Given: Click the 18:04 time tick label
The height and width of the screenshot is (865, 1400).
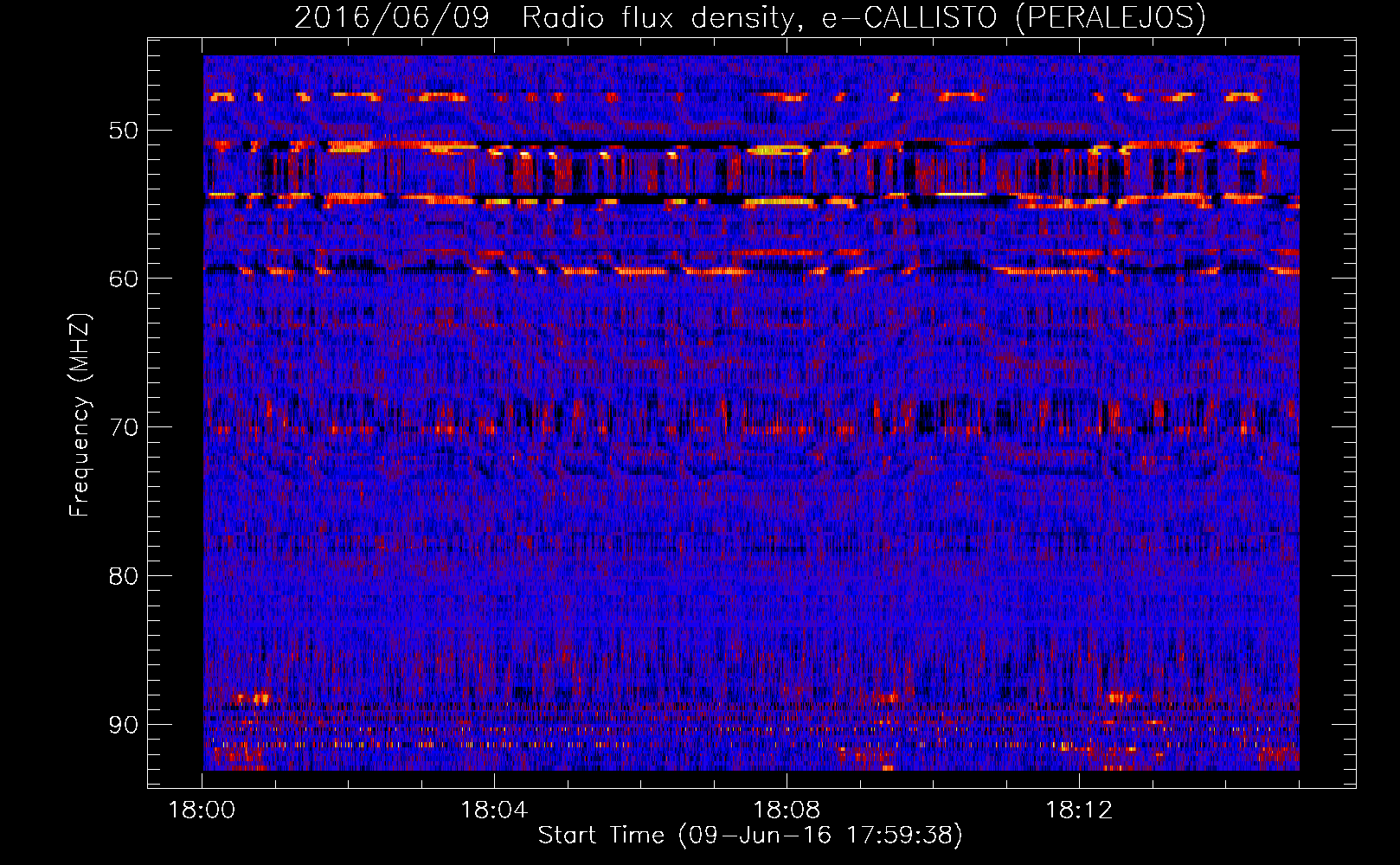Looking at the screenshot, I should click(494, 811).
